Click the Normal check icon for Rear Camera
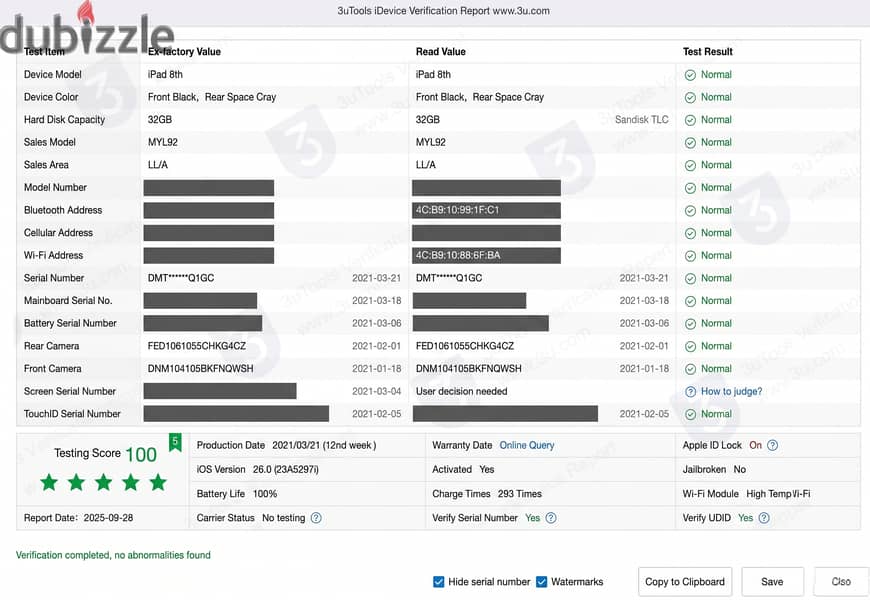This screenshot has height=600, width=870. click(690, 347)
